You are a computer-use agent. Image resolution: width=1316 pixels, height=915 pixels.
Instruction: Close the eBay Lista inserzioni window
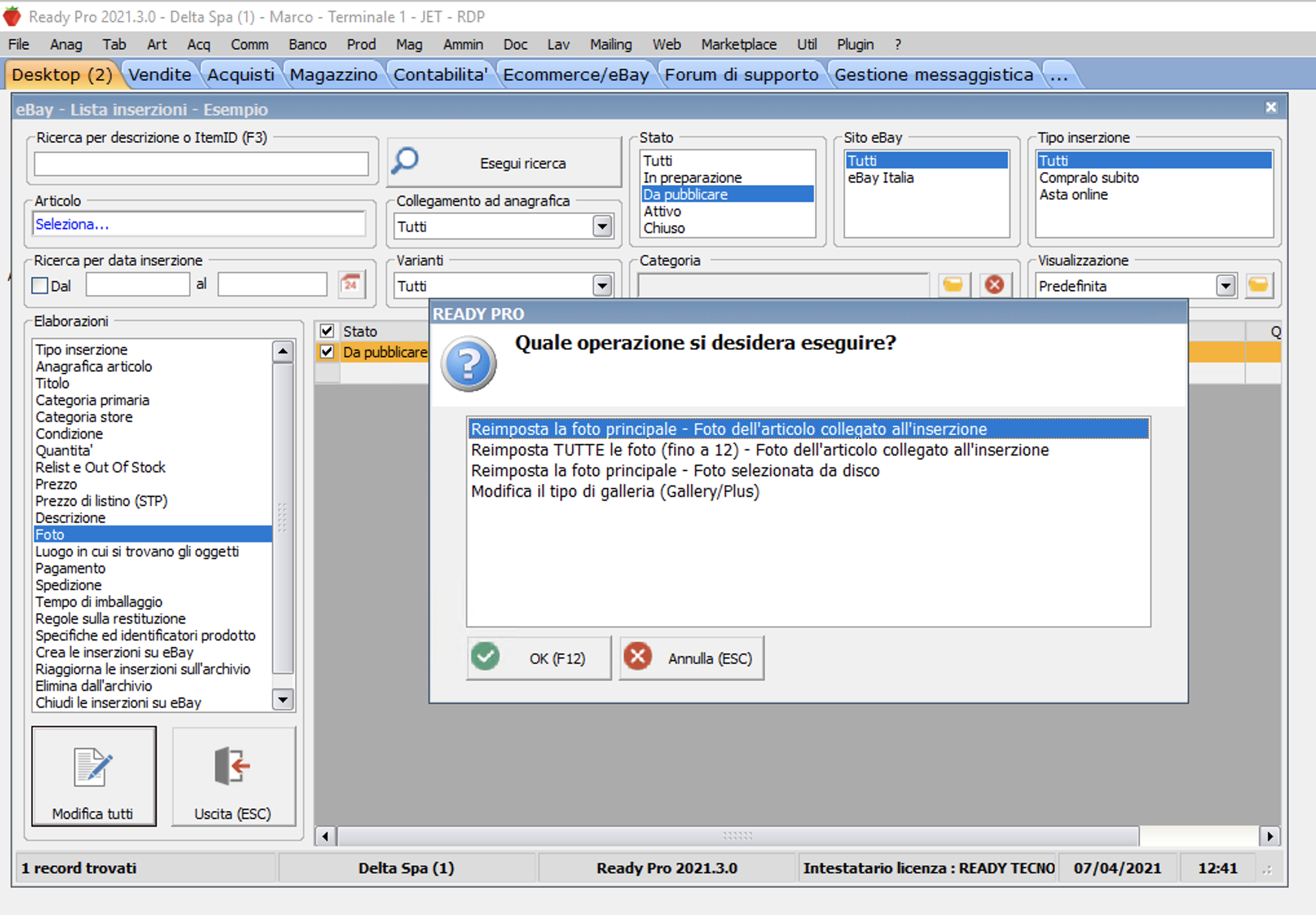click(x=1271, y=107)
